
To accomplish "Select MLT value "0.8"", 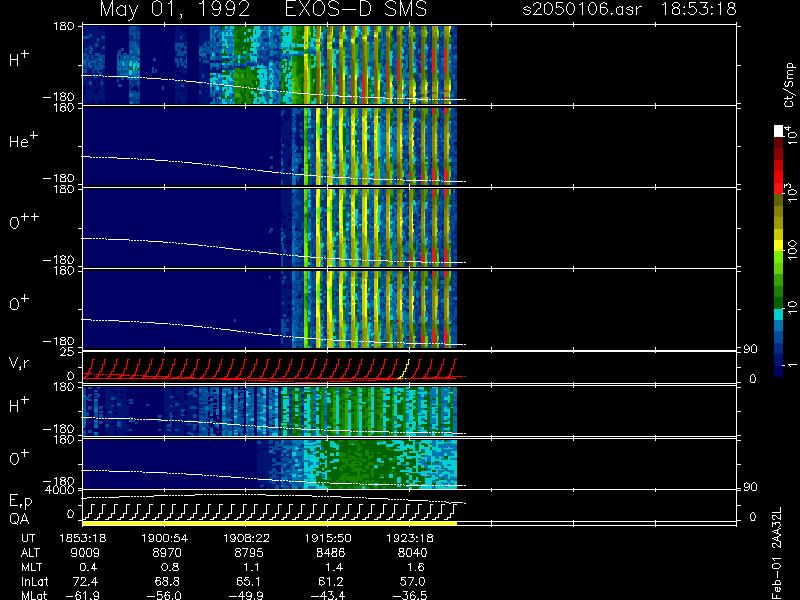I will [x=170, y=567].
